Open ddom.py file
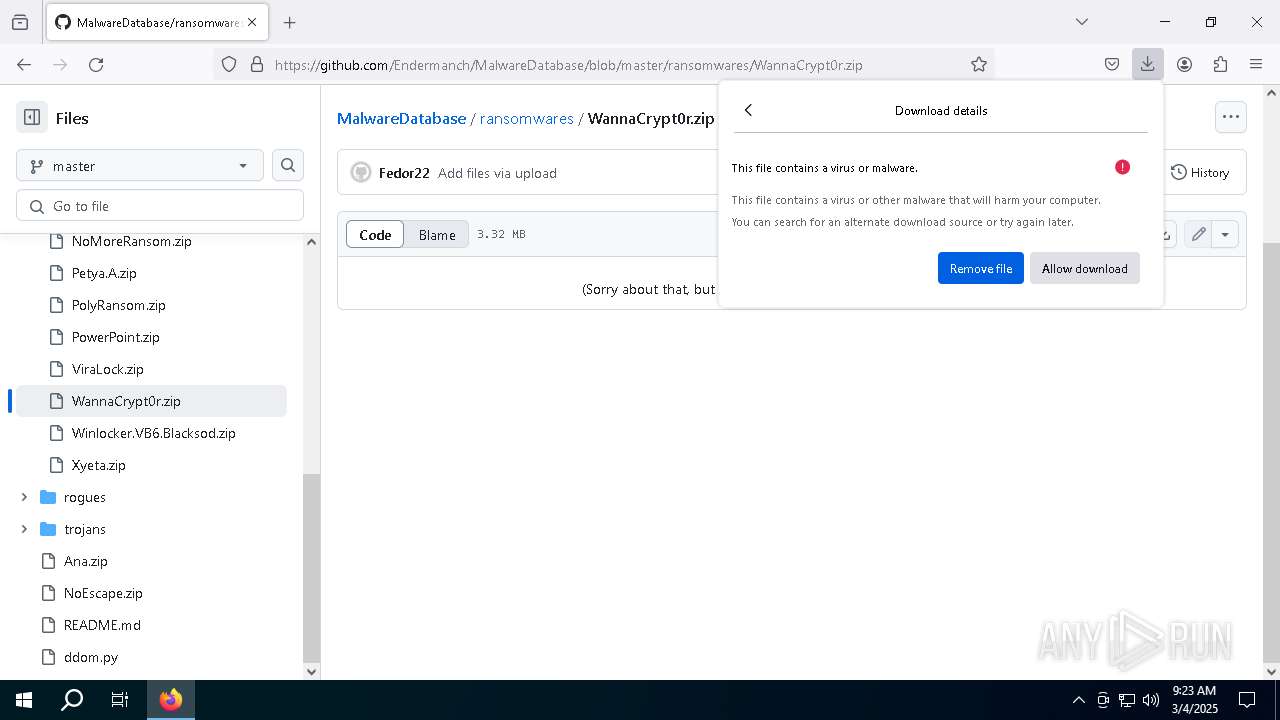Screen dimensions: 1280x720 coord(90,657)
